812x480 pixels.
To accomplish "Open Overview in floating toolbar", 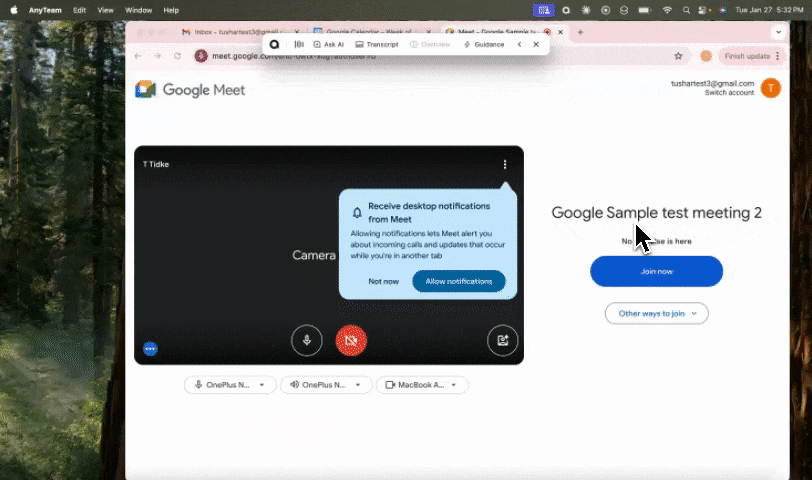I will click(430, 45).
